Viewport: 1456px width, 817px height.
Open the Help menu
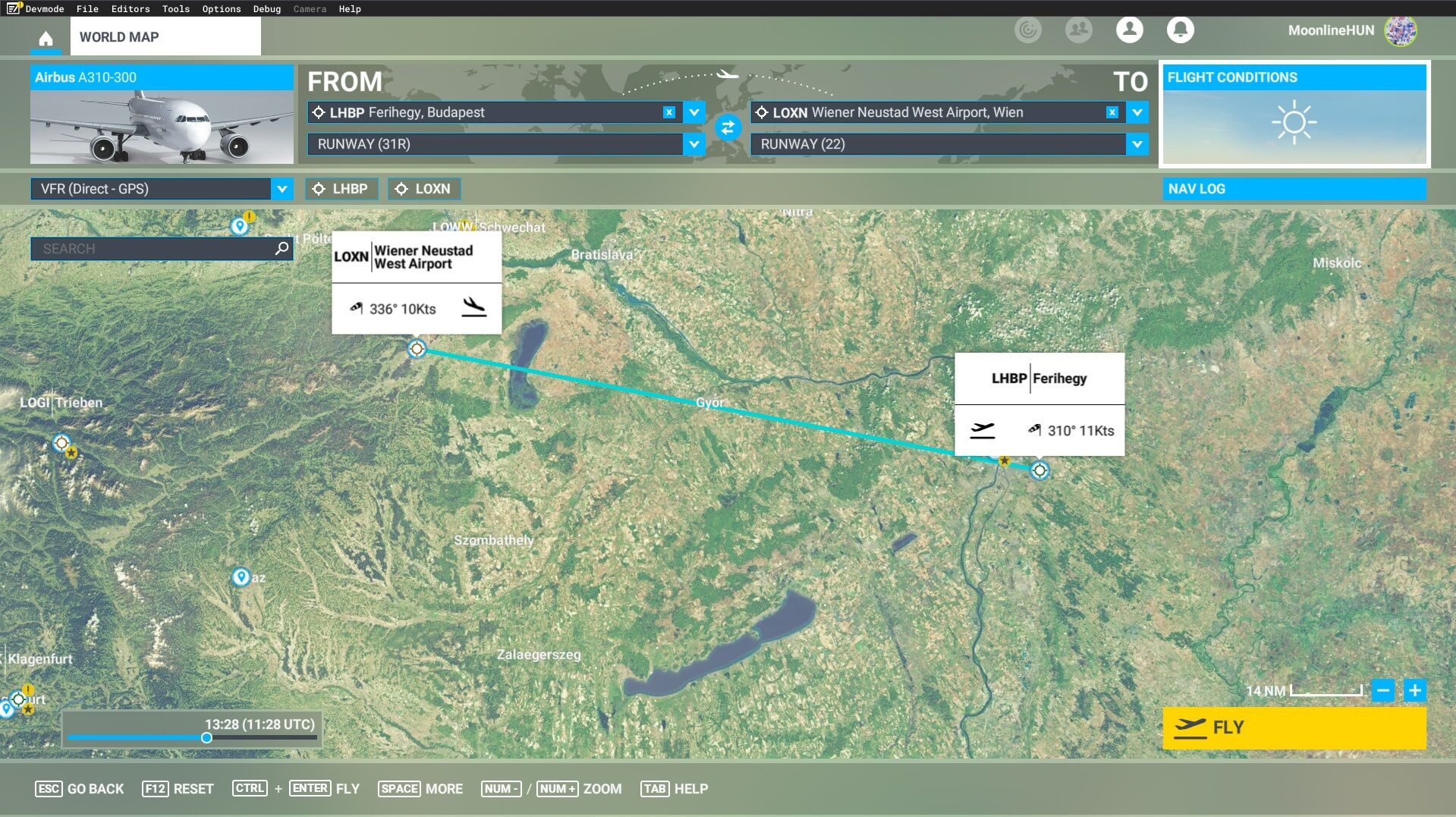pyautogui.click(x=350, y=8)
